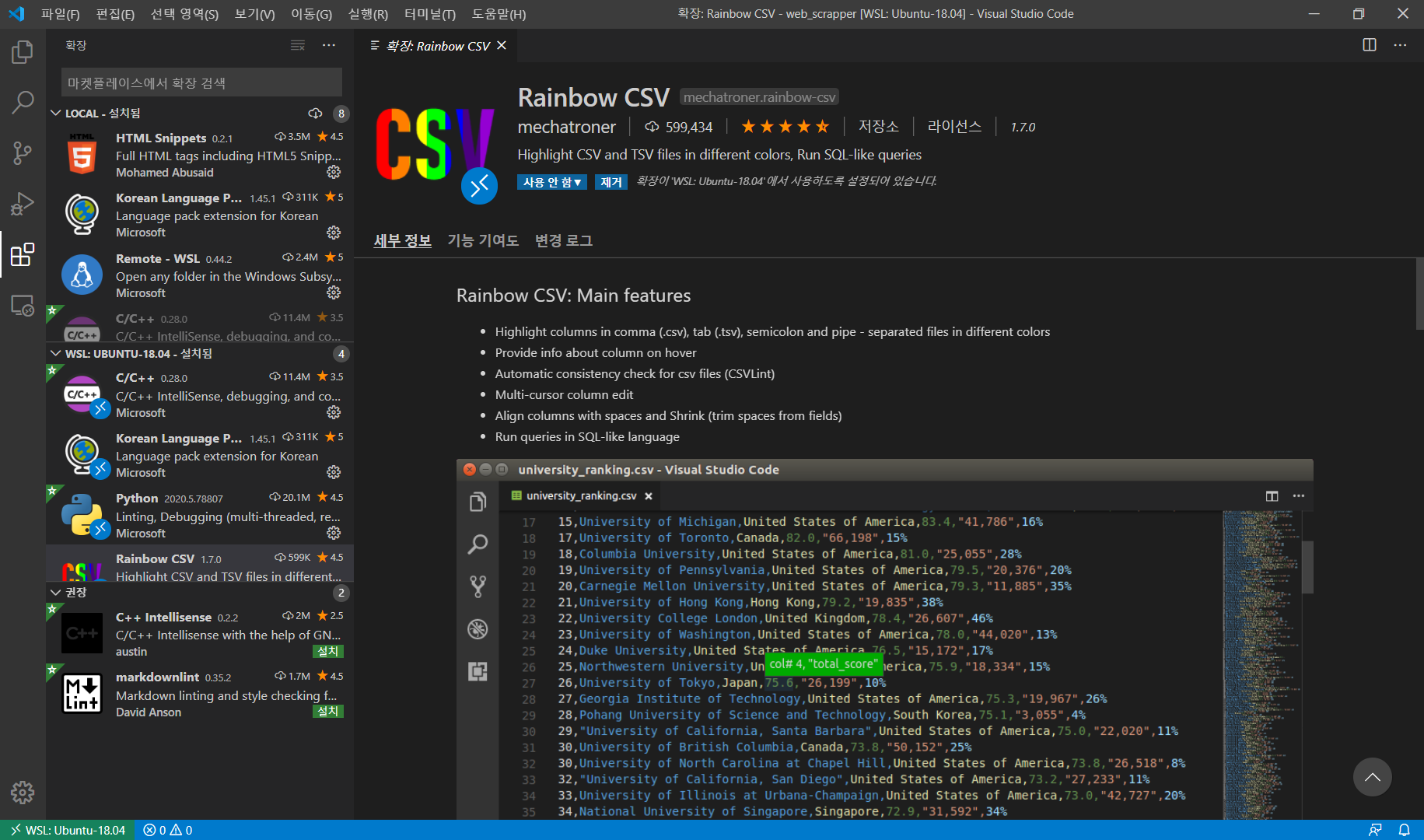
Task: Collapse the LOCAL installed section
Action: point(56,114)
